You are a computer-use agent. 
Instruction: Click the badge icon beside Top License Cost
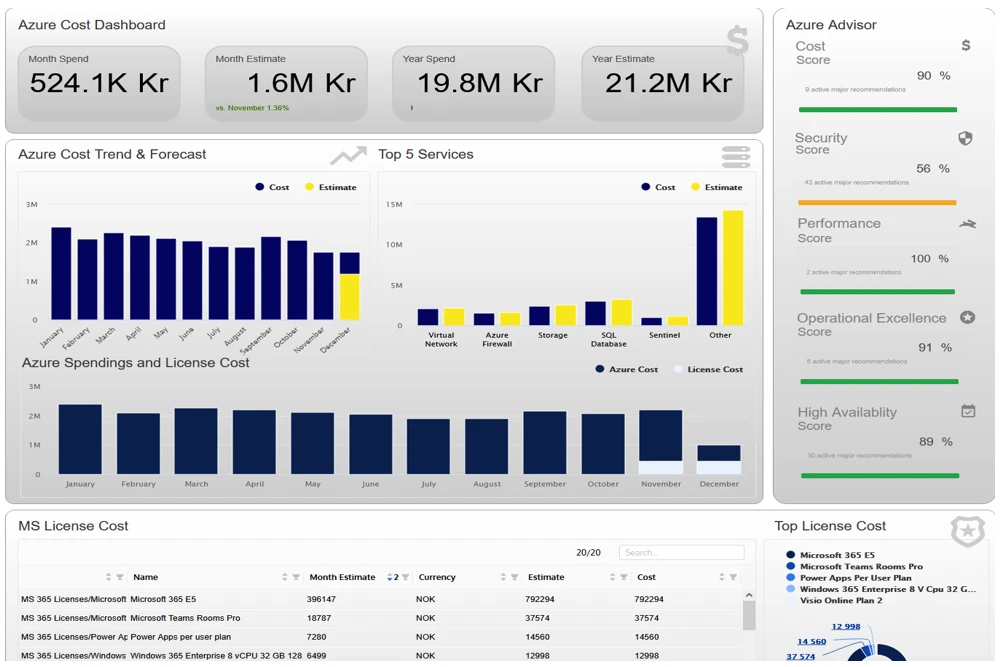coord(967,531)
